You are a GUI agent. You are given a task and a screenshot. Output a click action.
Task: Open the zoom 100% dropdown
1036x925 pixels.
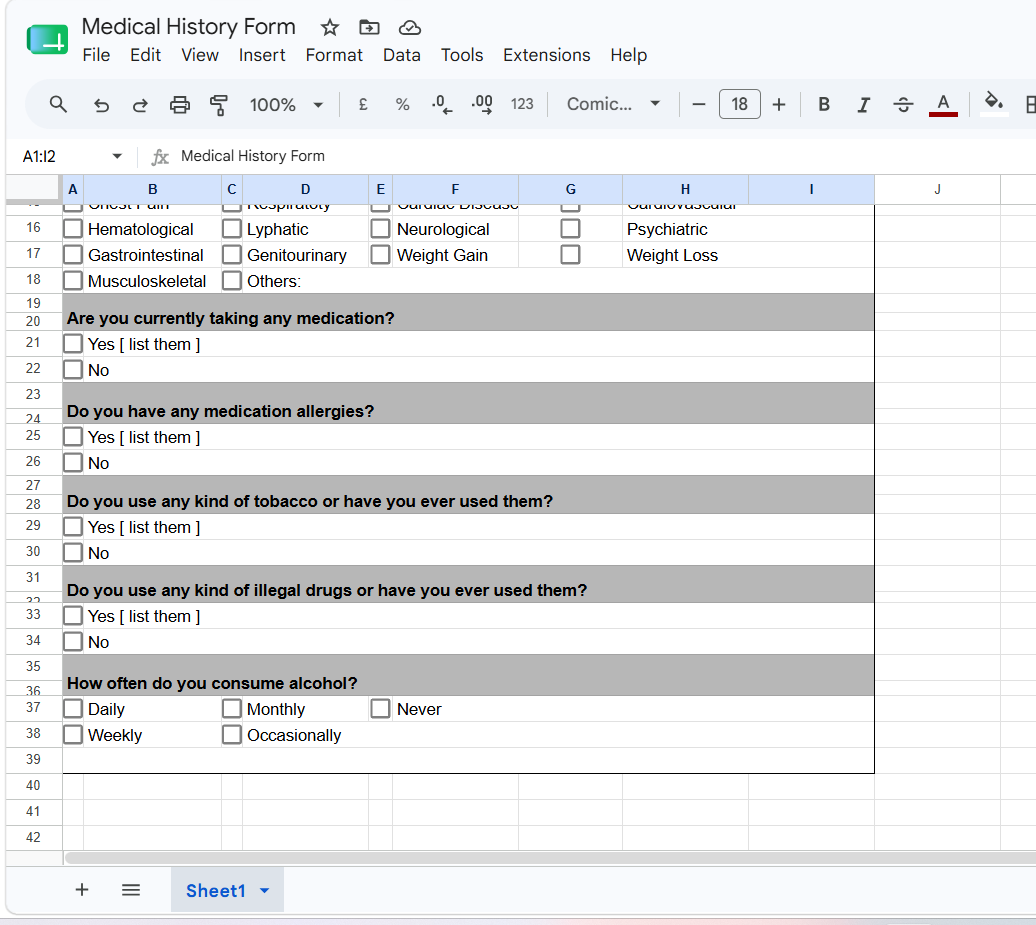[286, 104]
